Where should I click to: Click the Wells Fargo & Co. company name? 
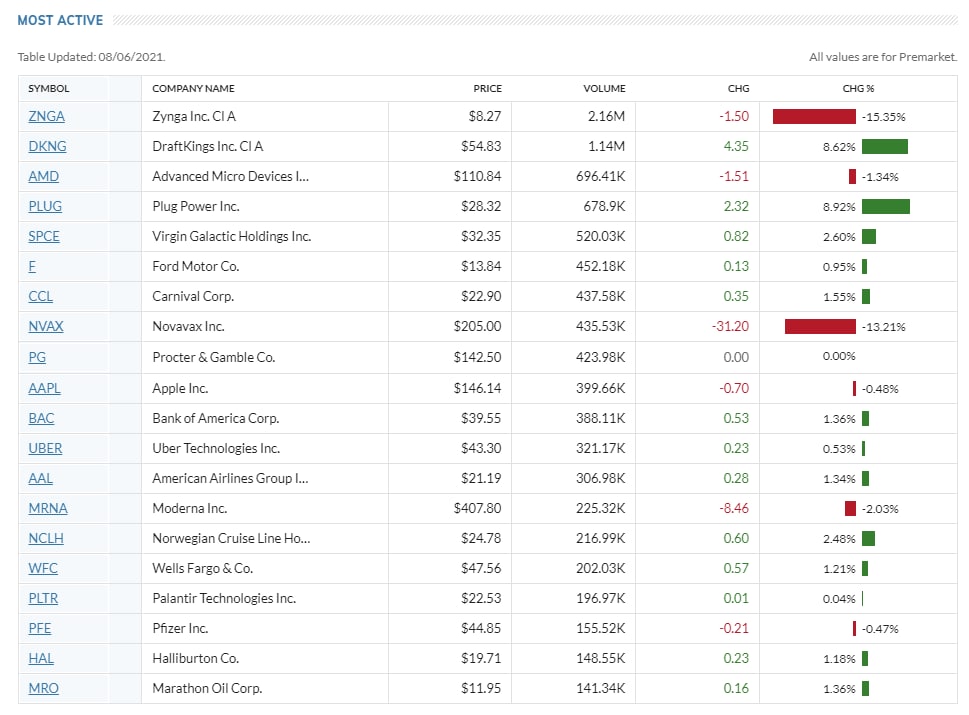(x=203, y=568)
